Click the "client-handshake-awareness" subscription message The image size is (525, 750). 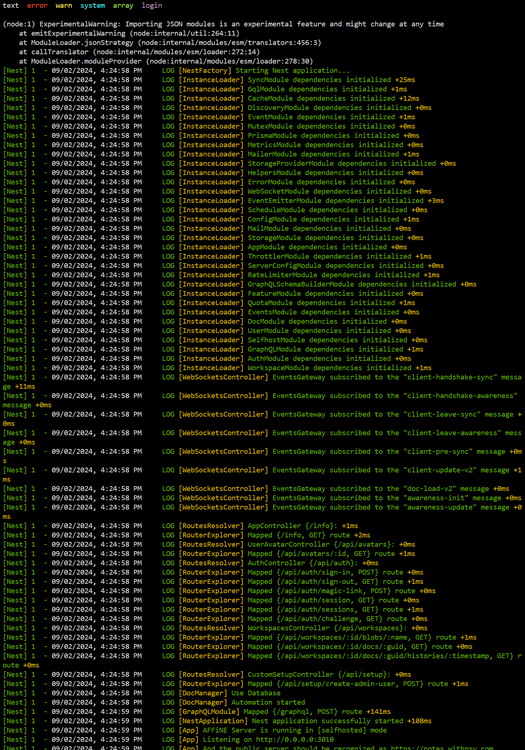click(x=262, y=400)
